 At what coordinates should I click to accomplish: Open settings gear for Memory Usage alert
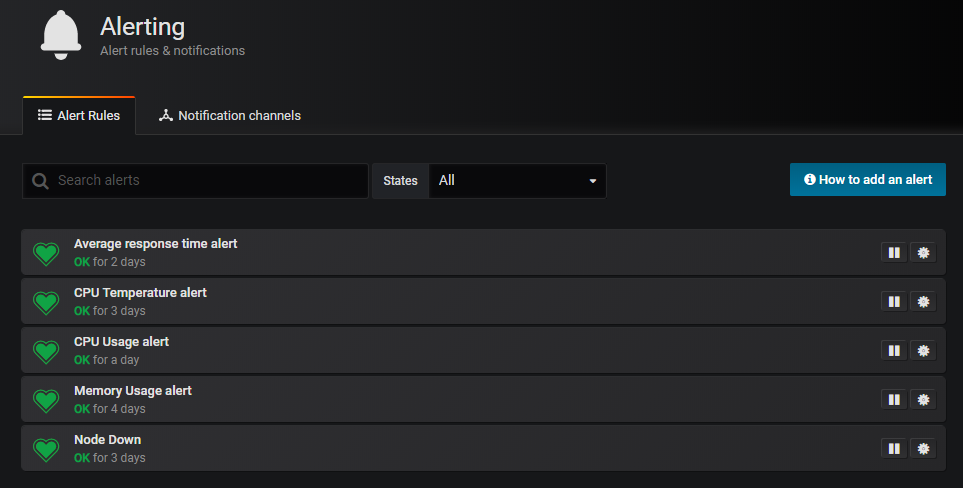click(x=923, y=399)
